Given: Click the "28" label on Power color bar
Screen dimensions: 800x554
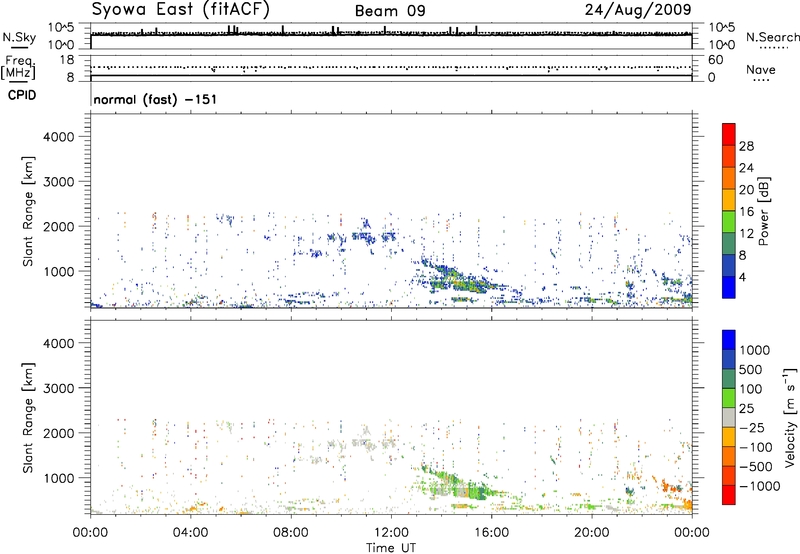Looking at the screenshot, I should pos(746,146).
